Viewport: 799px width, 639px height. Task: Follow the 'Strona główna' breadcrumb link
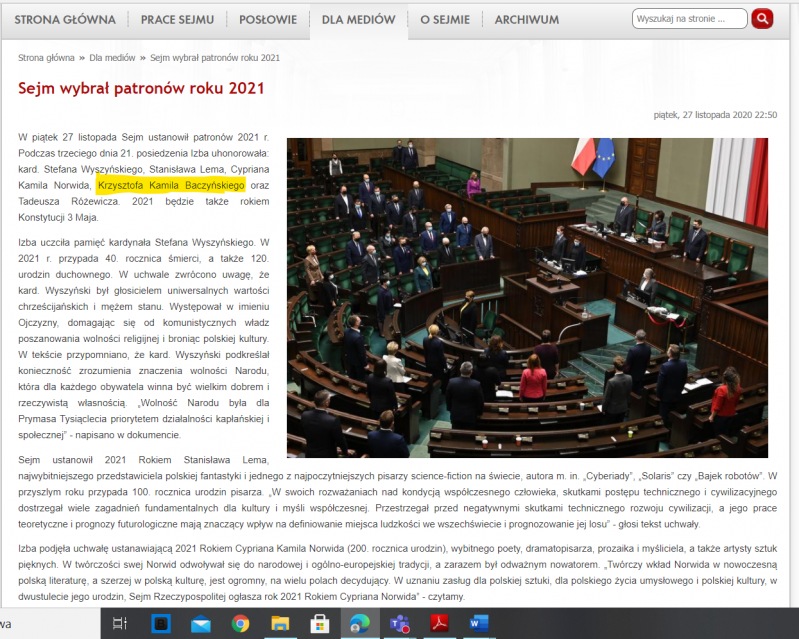[46, 58]
